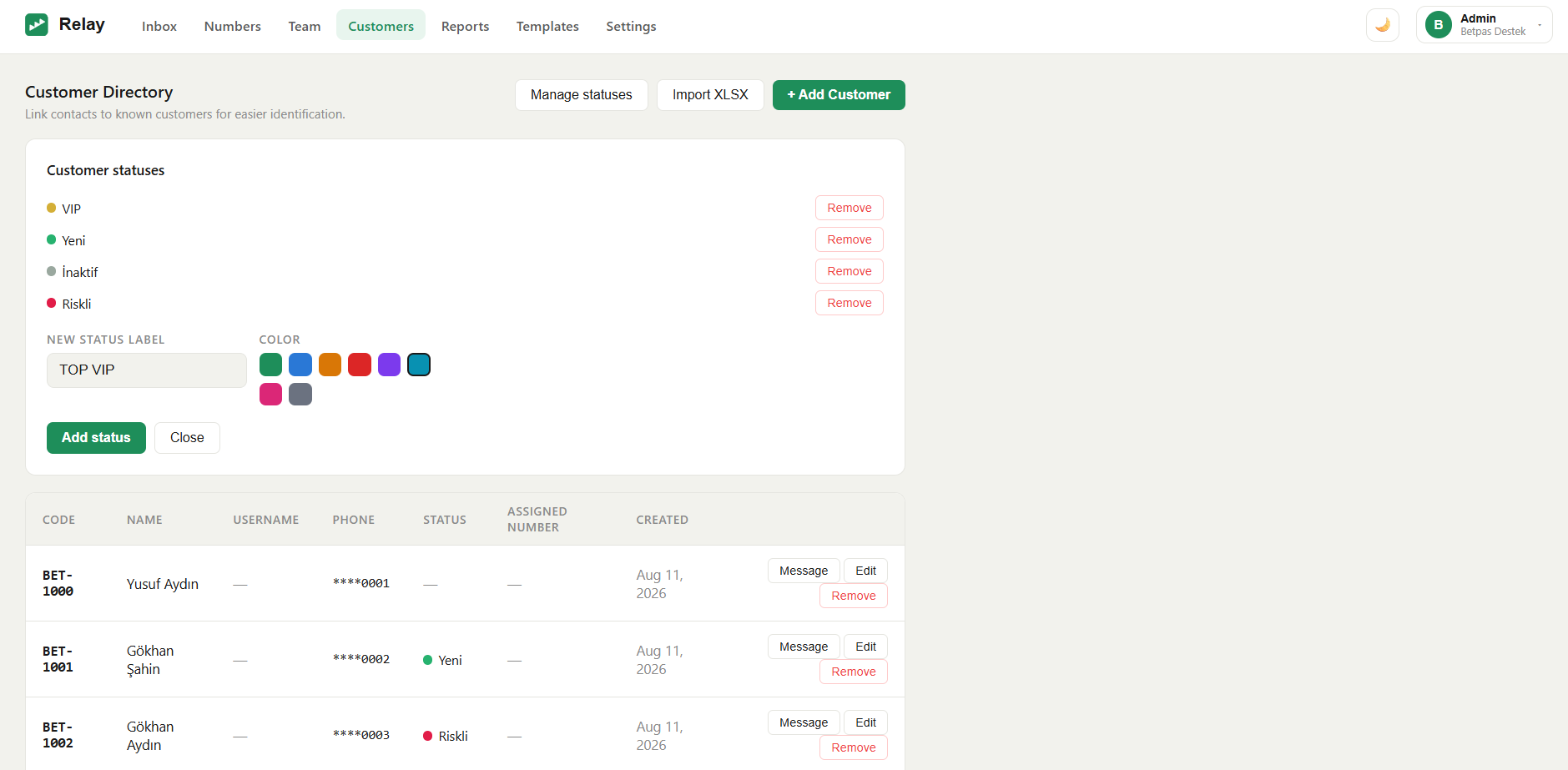Screen dimensions: 1568x770
Task: Pick the pink color swatch
Action: (x=270, y=394)
